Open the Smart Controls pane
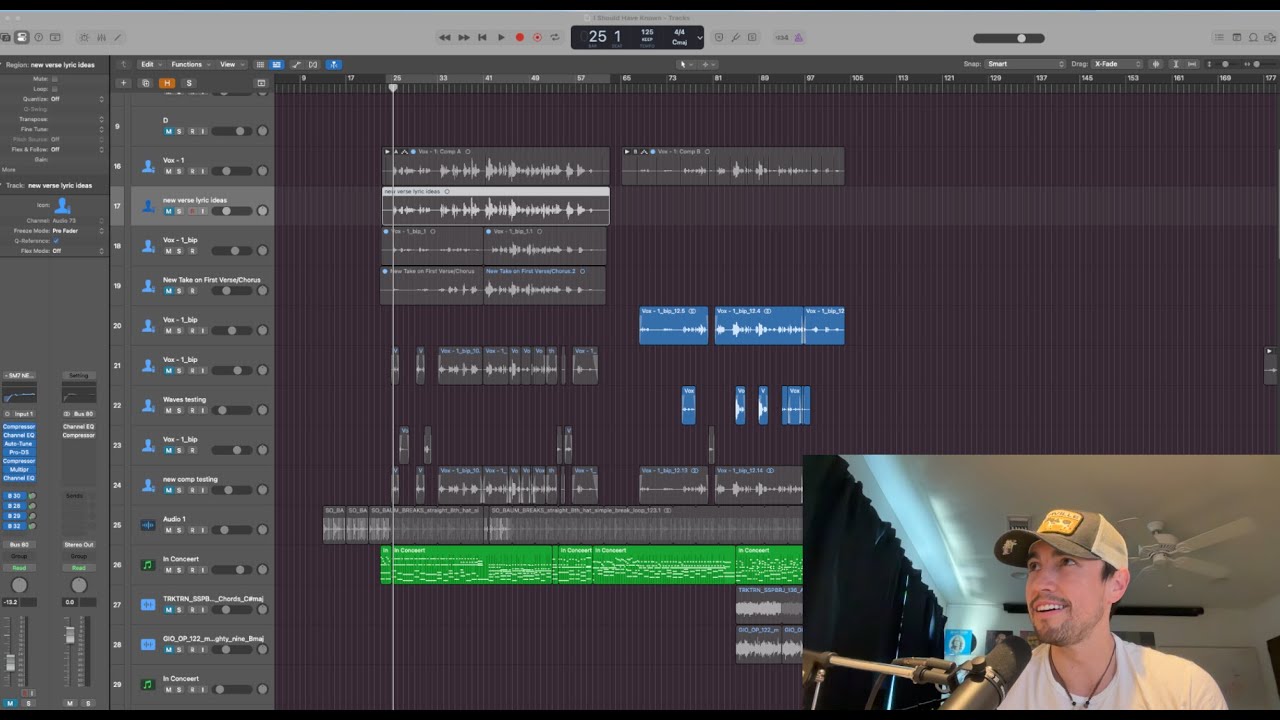This screenshot has height=720, width=1280. tap(83, 37)
